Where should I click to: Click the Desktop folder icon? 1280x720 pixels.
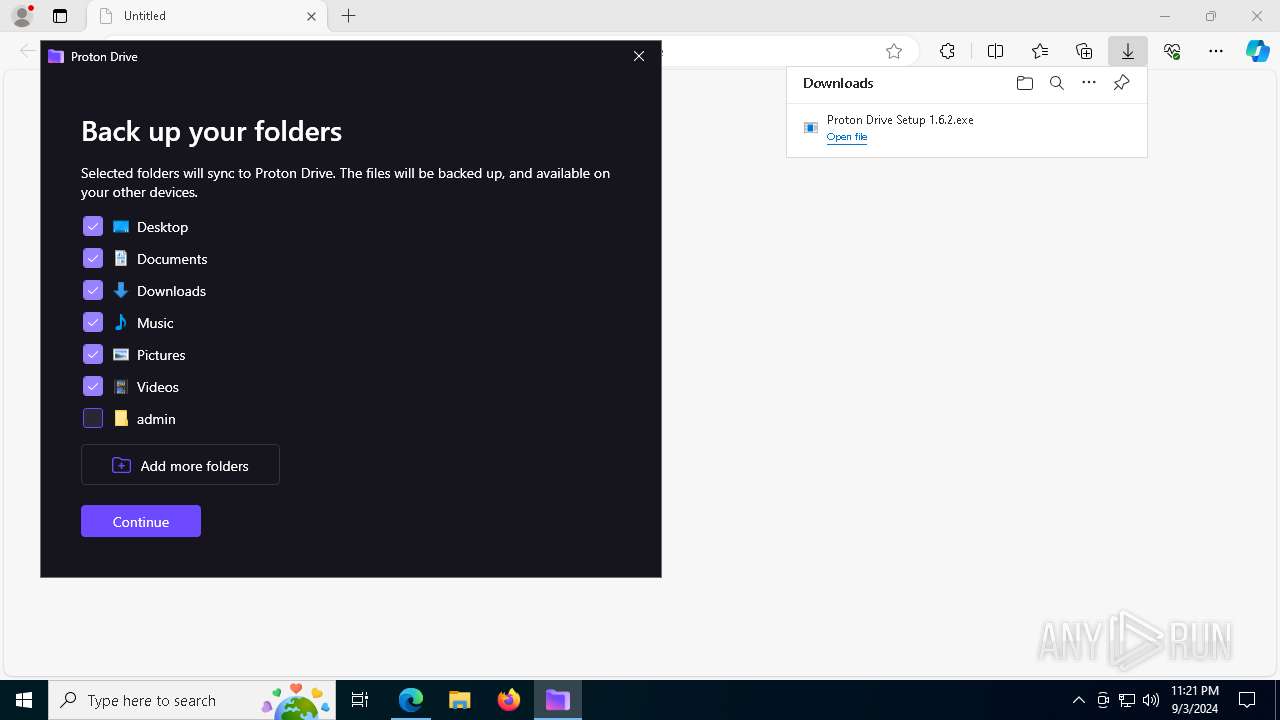(121, 227)
